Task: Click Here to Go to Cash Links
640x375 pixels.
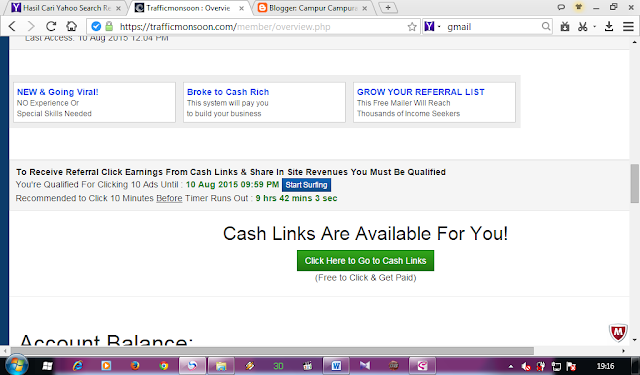Action: [365, 260]
